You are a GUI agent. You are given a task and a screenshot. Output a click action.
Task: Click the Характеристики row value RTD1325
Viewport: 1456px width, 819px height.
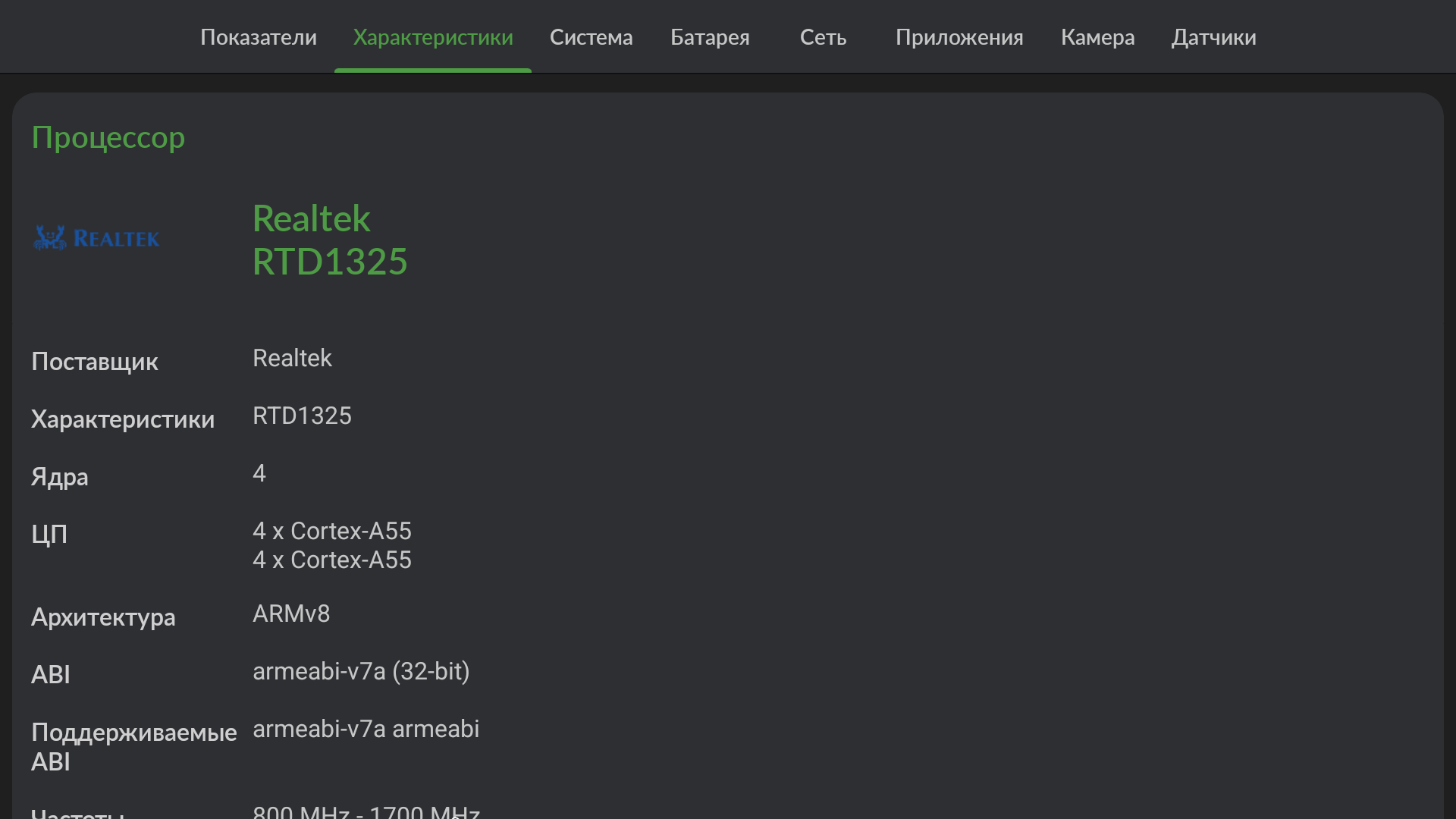302,416
